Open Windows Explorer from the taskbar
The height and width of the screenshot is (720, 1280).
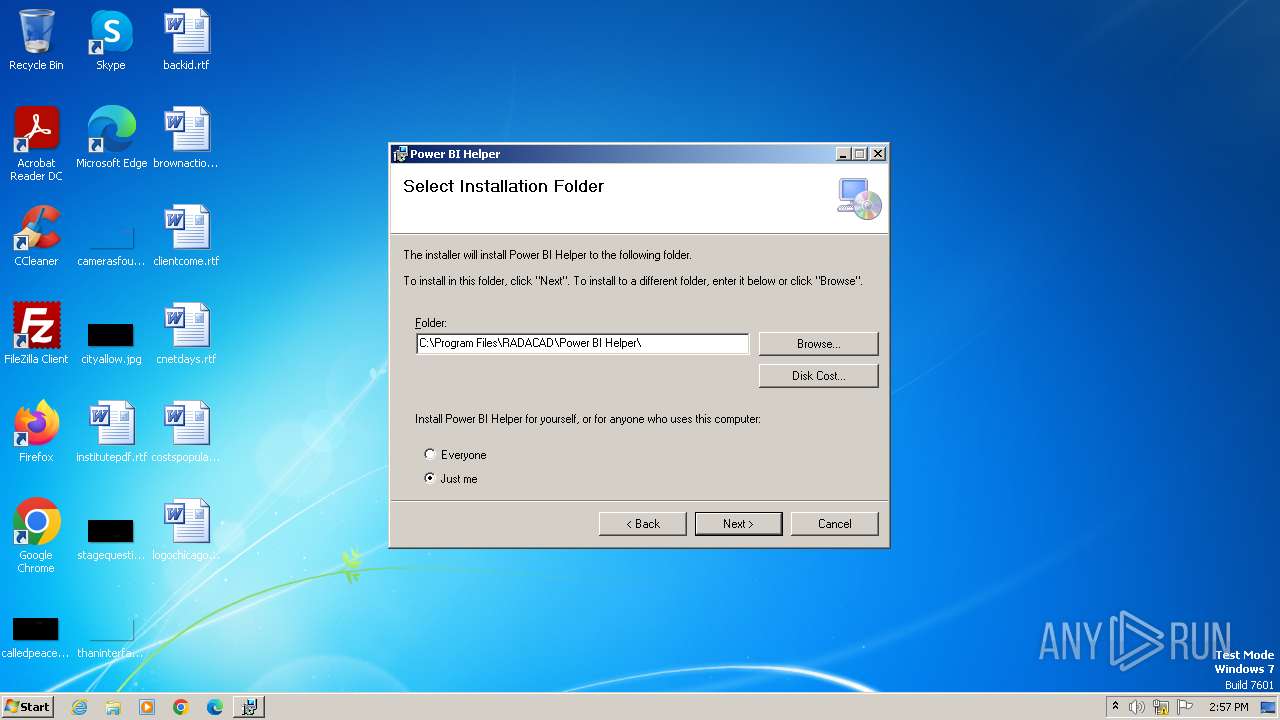tap(113, 707)
